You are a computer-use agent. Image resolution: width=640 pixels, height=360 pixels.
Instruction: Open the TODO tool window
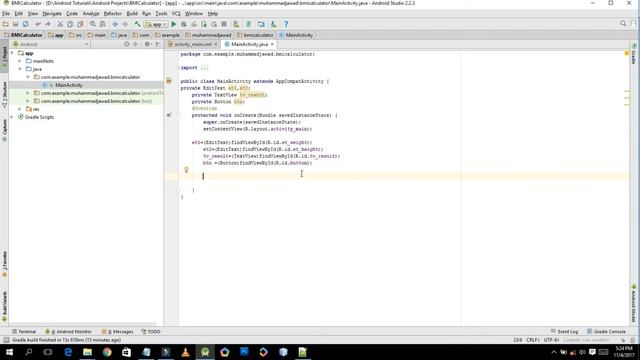[151, 331]
